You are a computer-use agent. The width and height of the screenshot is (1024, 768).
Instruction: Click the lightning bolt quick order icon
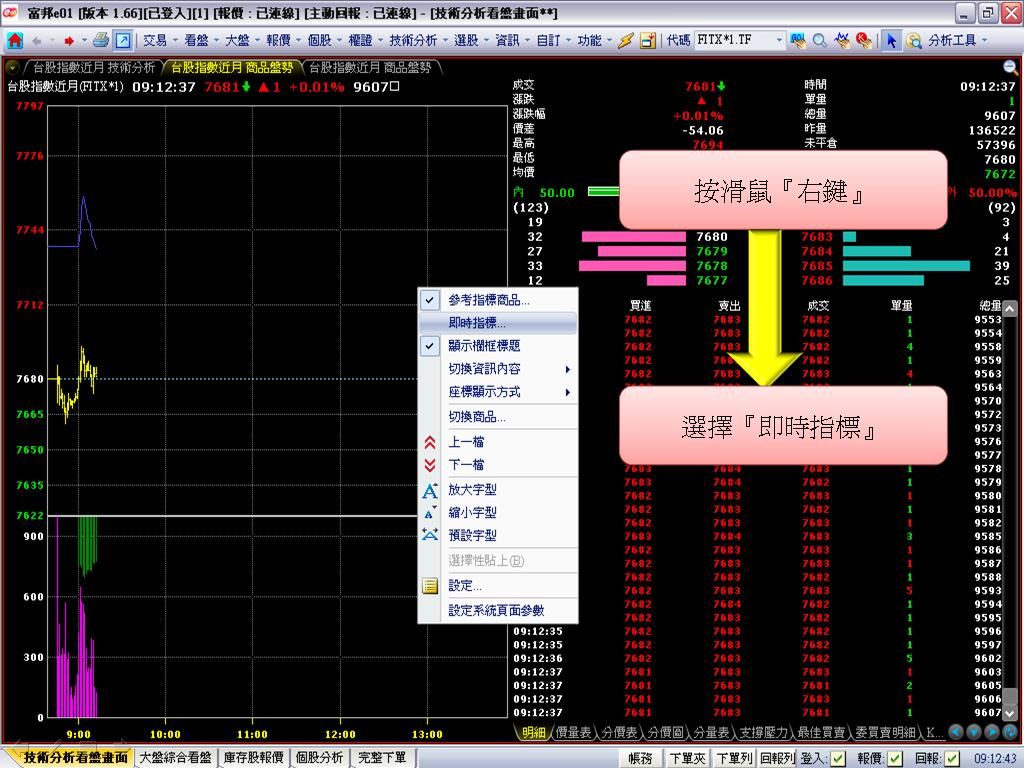[x=626, y=40]
